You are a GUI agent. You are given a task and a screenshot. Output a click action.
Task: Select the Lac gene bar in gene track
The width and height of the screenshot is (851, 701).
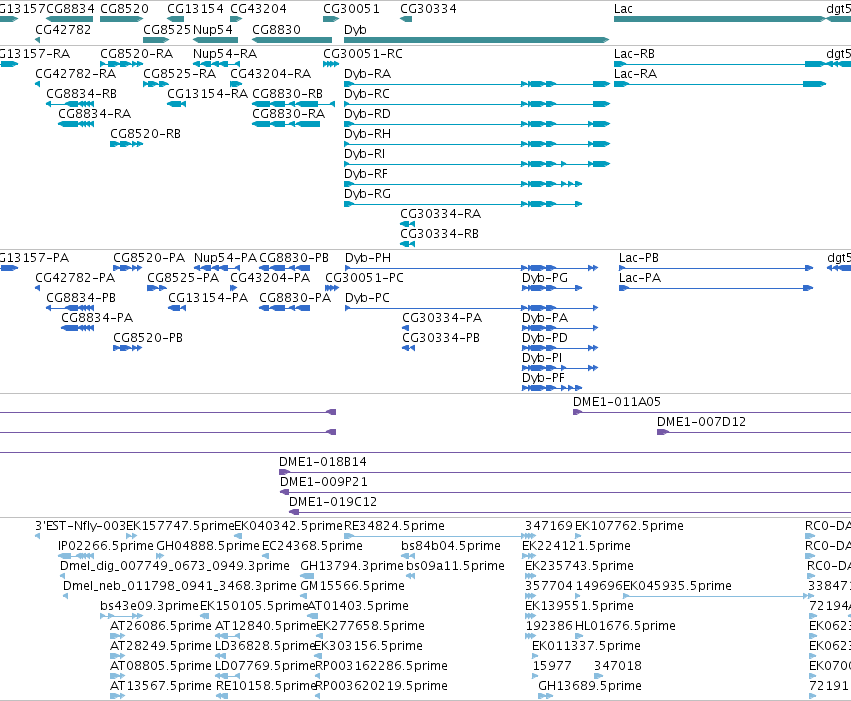(720, 19)
